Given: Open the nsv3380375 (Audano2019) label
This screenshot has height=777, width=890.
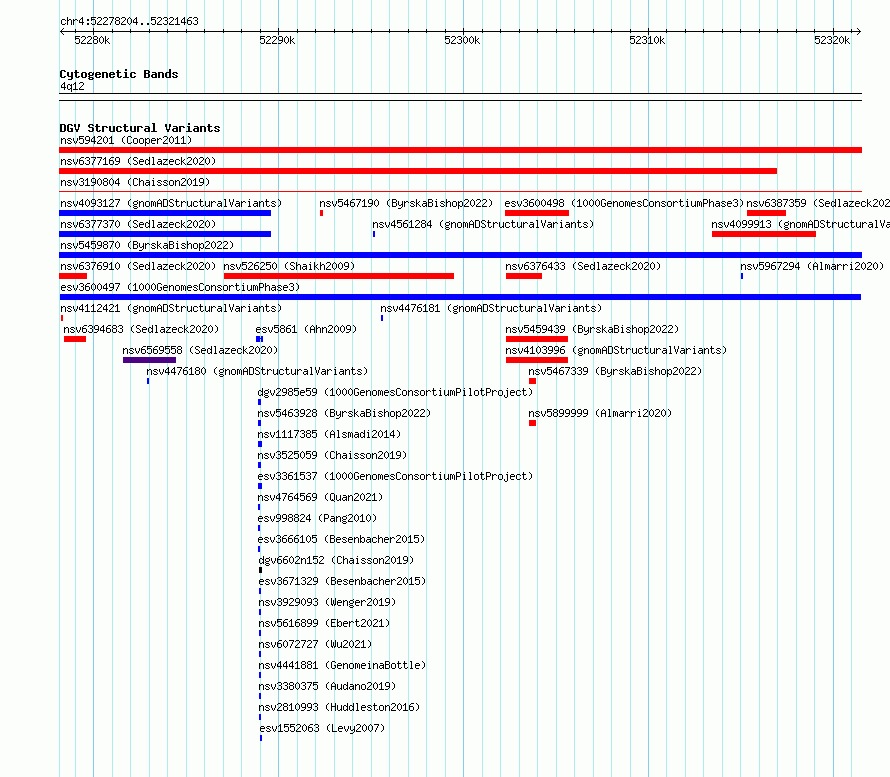Looking at the screenshot, I should pos(327,686).
